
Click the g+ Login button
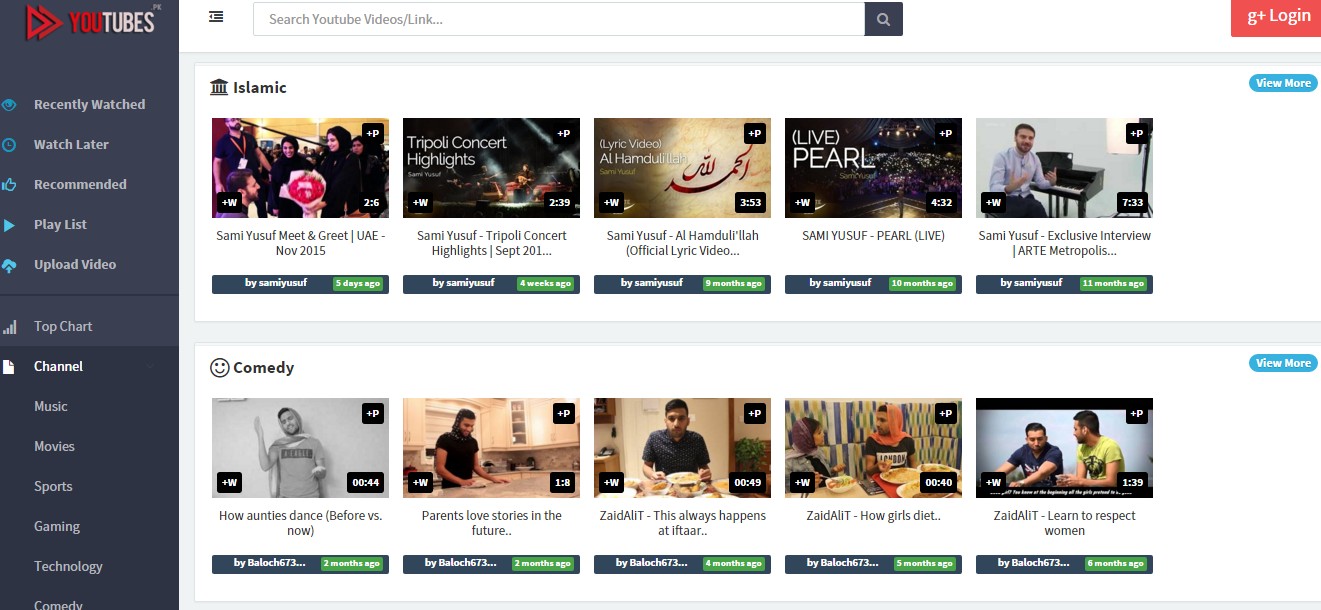point(1276,17)
